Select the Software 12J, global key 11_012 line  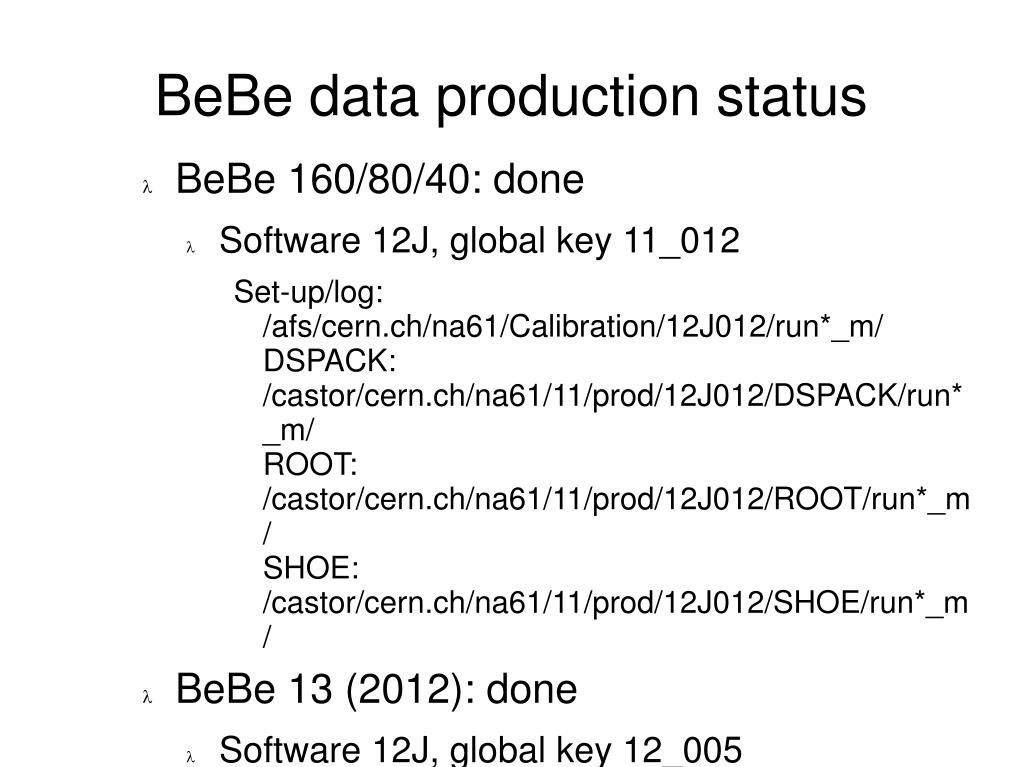480,240
